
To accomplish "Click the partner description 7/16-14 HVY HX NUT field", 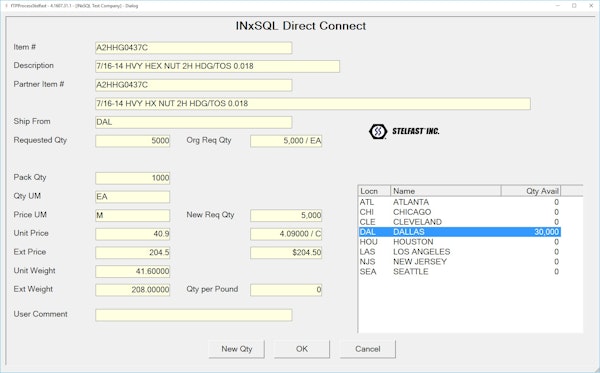I will point(313,104).
